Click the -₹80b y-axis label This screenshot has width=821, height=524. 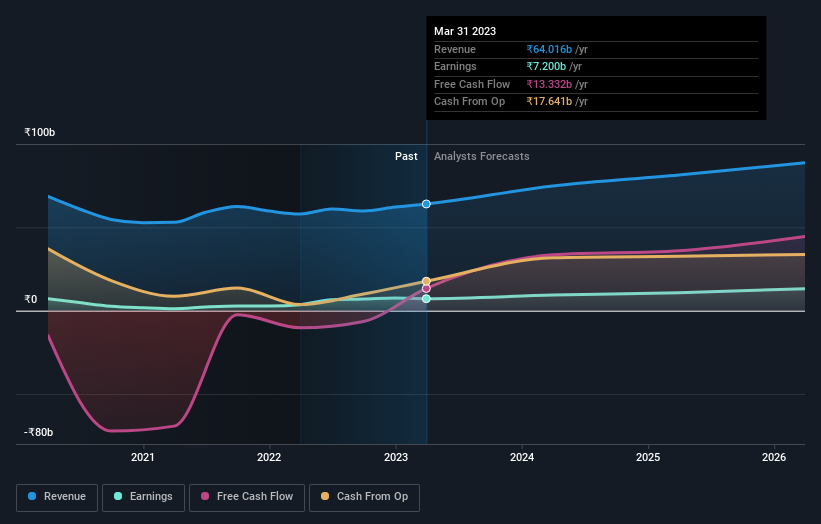(x=38, y=432)
